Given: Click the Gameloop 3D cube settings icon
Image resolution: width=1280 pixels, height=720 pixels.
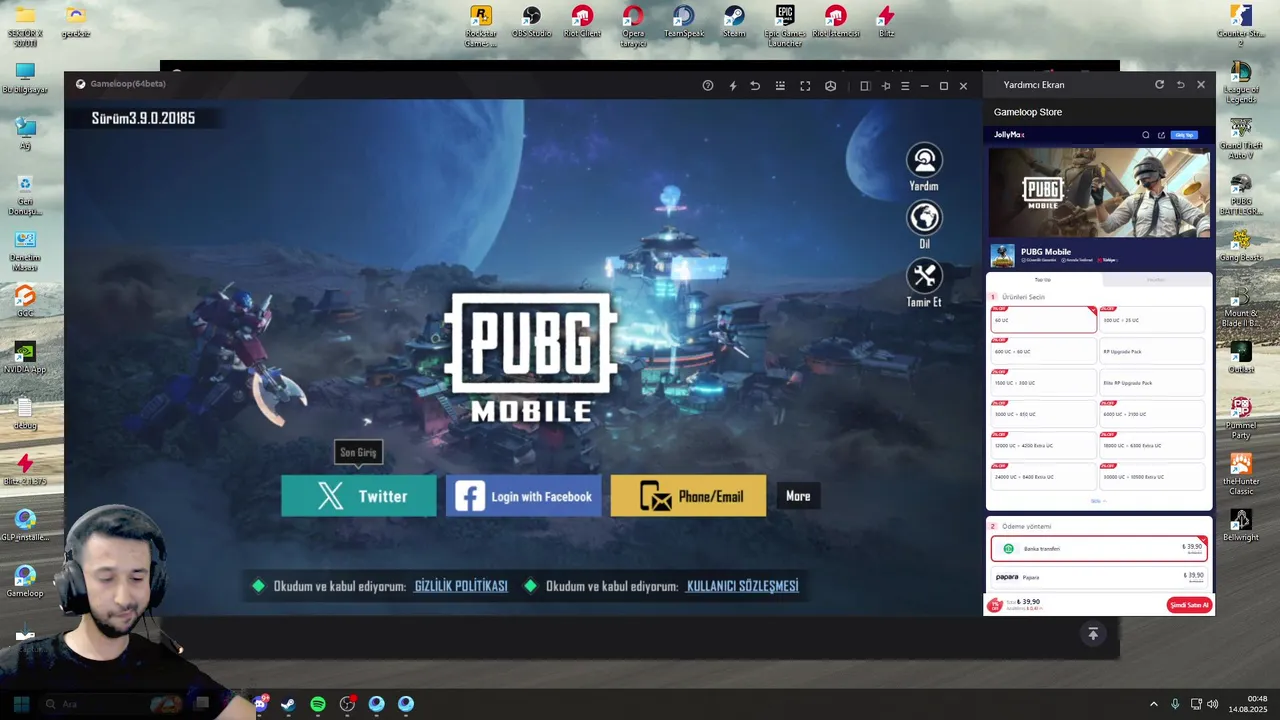Looking at the screenshot, I should click(x=830, y=86).
